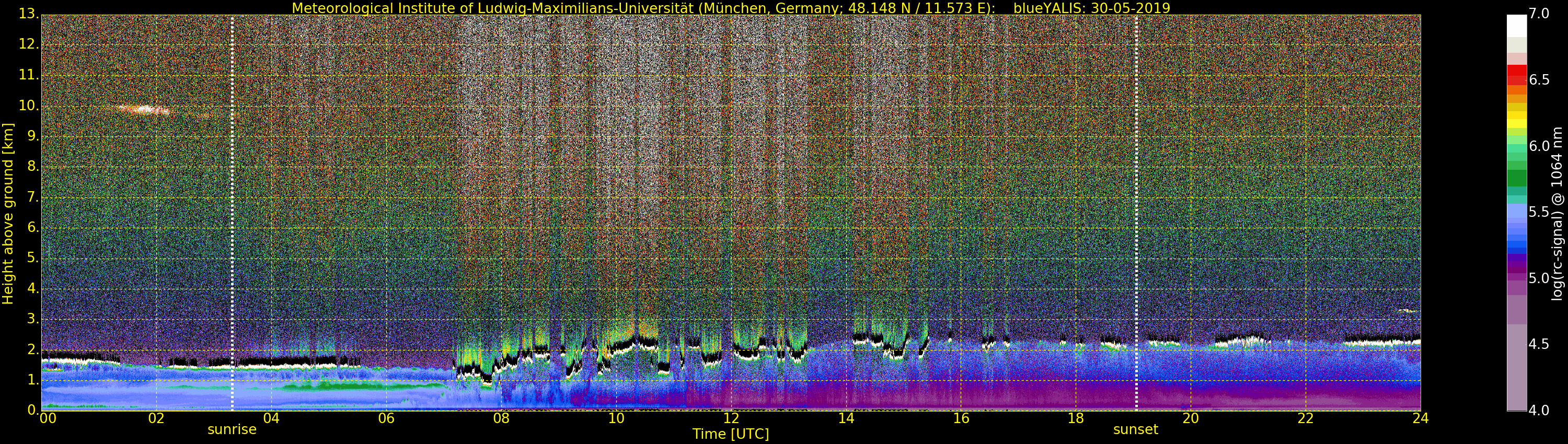Click the colorbar value label '5.5'
The image size is (1568, 444).
pos(1539,212)
